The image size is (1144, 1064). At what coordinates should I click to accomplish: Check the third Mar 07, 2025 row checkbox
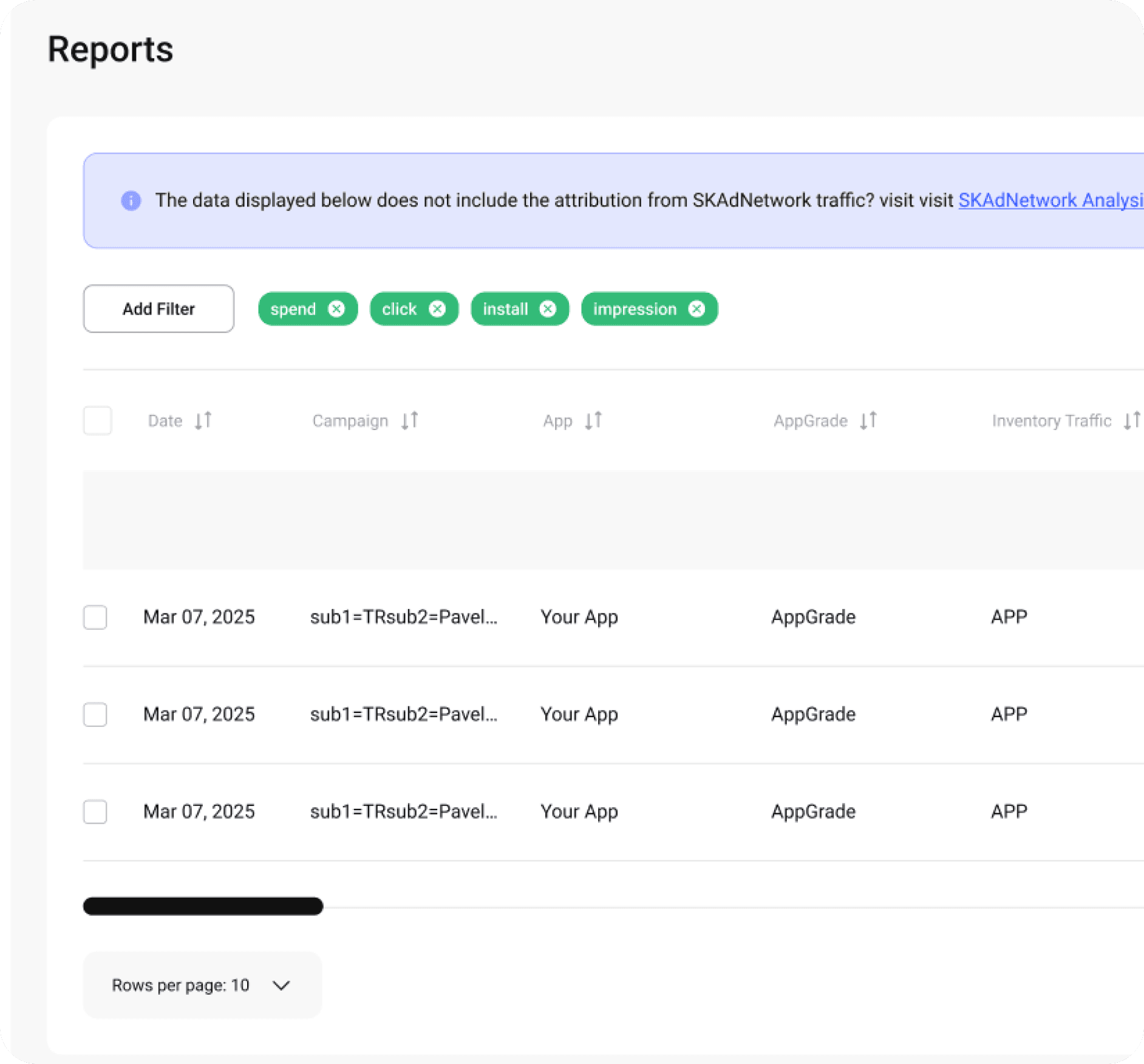(95, 811)
